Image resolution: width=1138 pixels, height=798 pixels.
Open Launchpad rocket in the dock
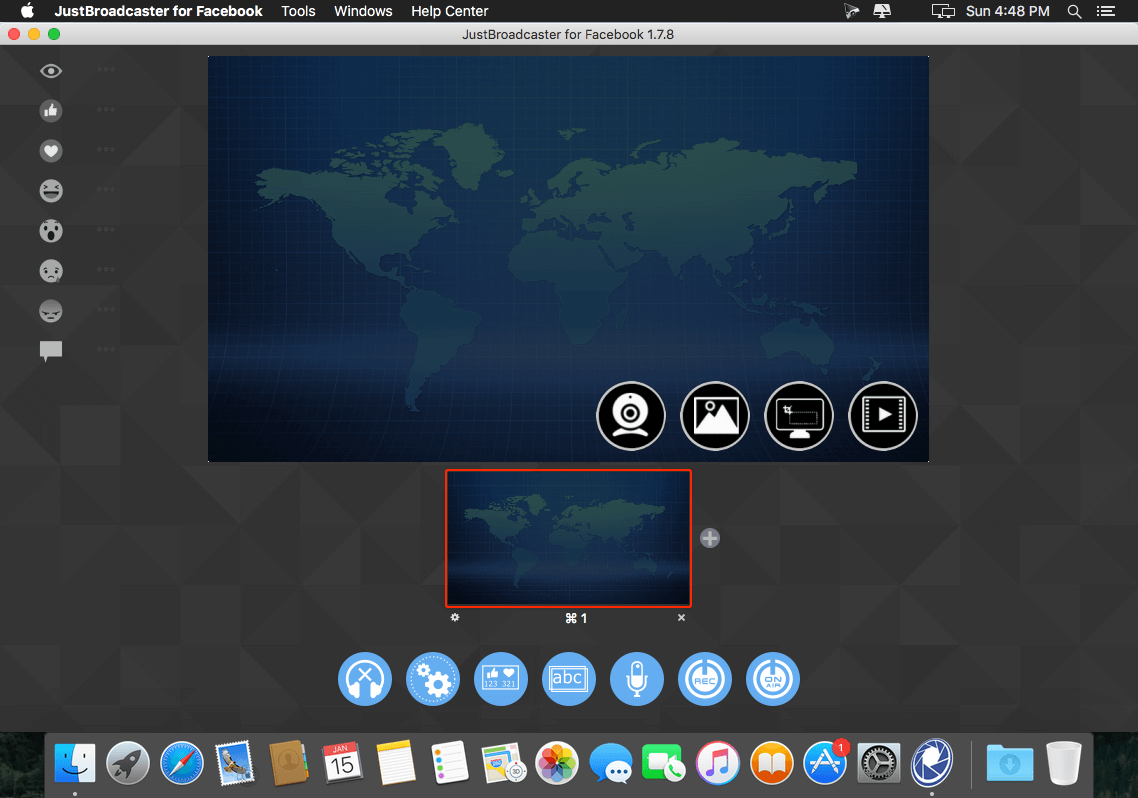128,763
